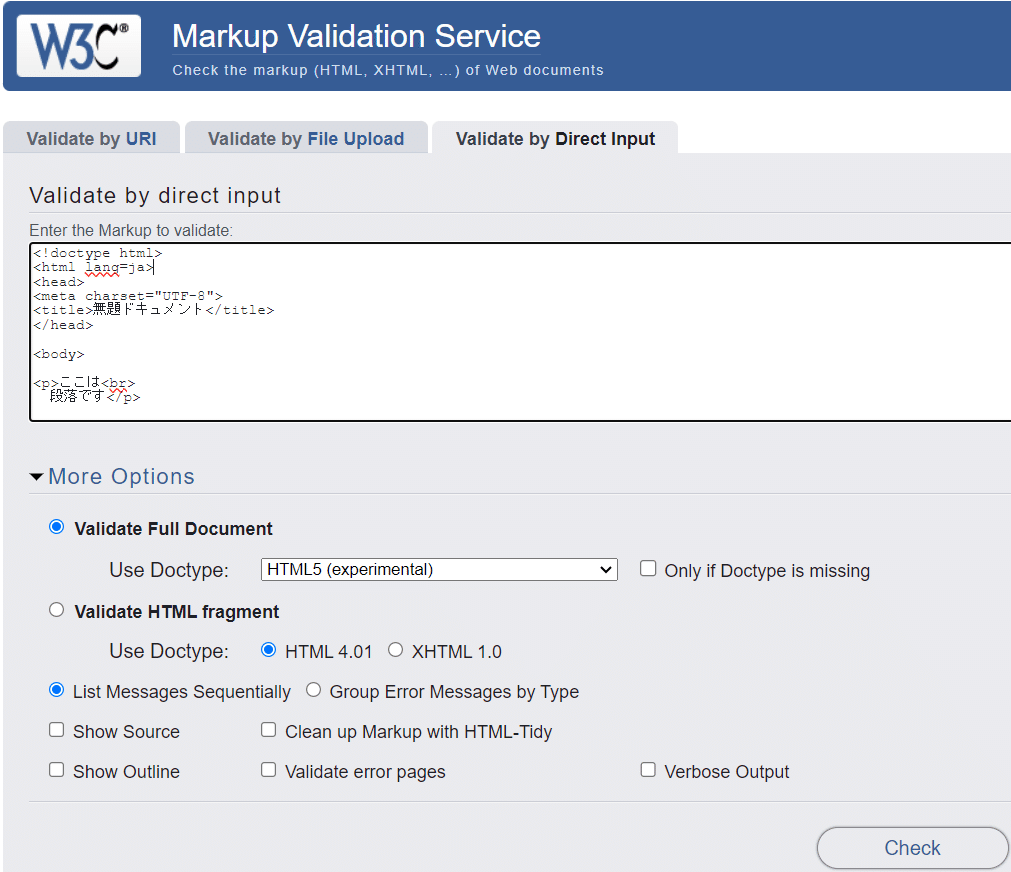Click the W3C logo
This screenshot has height=872, width=1011.
[x=79, y=46]
